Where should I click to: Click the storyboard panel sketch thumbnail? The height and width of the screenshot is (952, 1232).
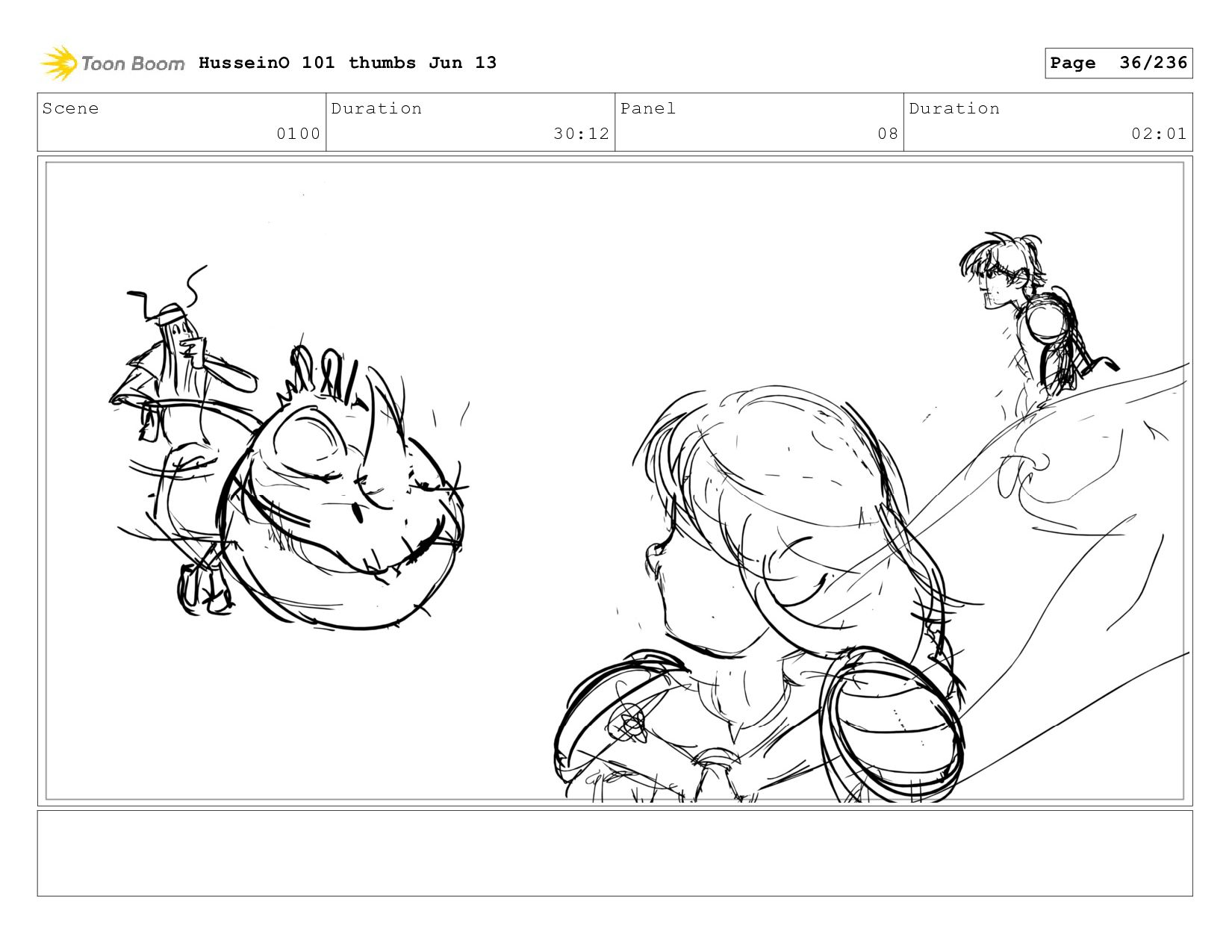tap(615, 481)
